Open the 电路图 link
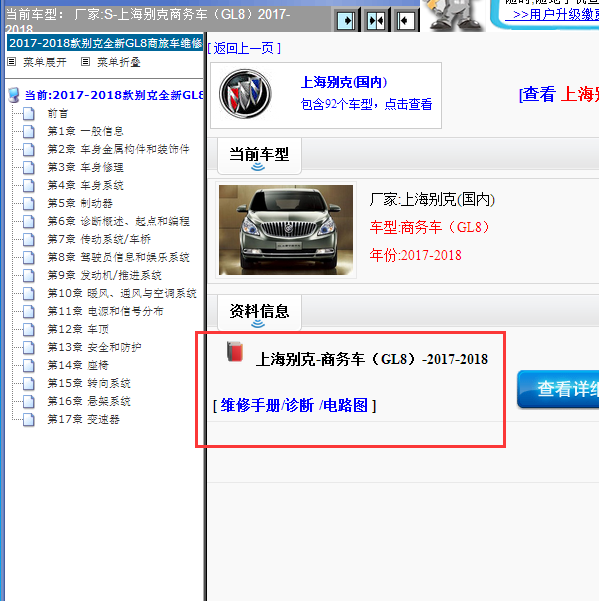Screen dimensions: 599x601 point(345,406)
